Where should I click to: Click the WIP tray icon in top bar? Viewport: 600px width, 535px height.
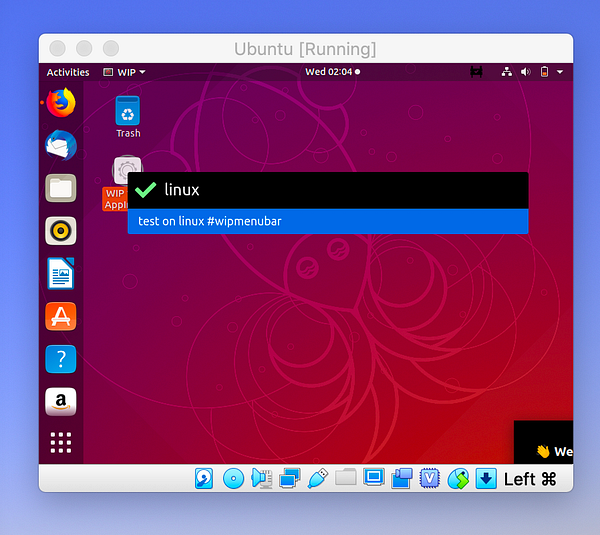(476, 72)
